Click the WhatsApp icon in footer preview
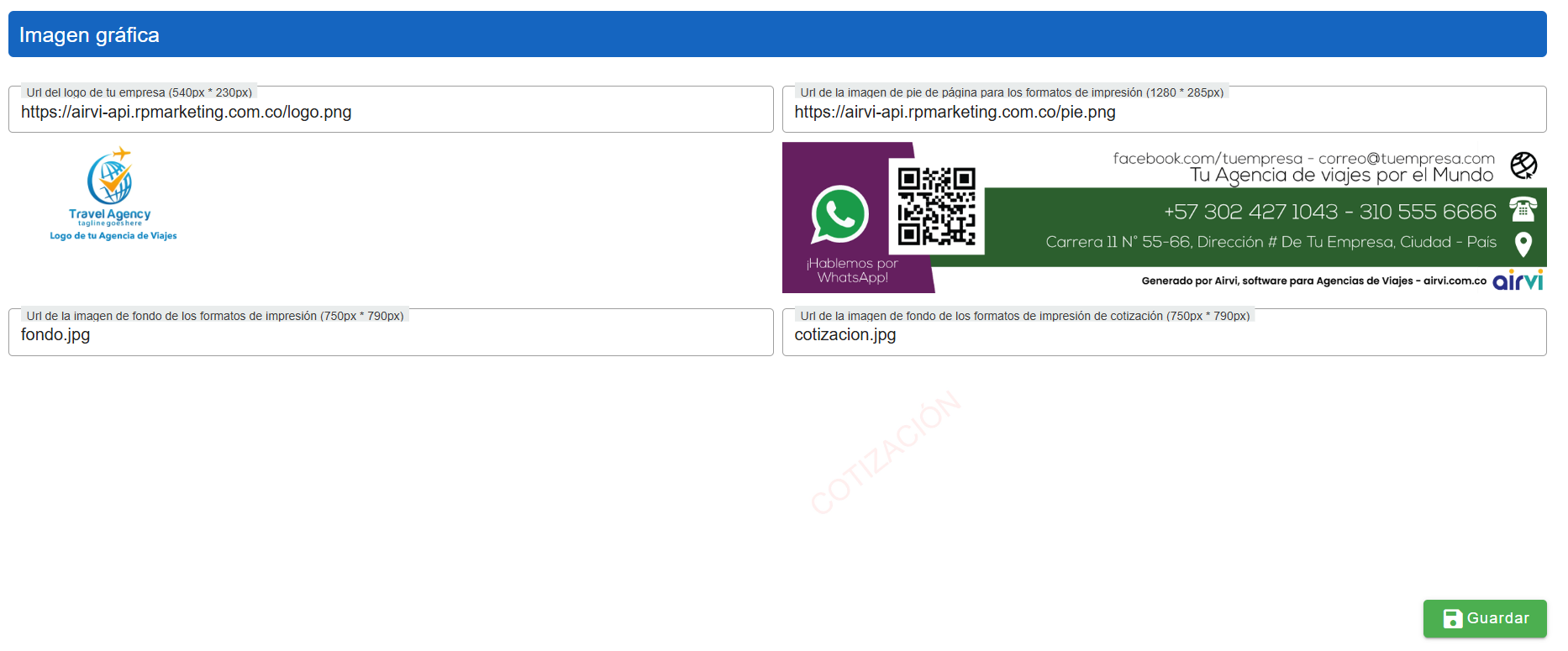This screenshot has width=1568, height=651. (839, 215)
